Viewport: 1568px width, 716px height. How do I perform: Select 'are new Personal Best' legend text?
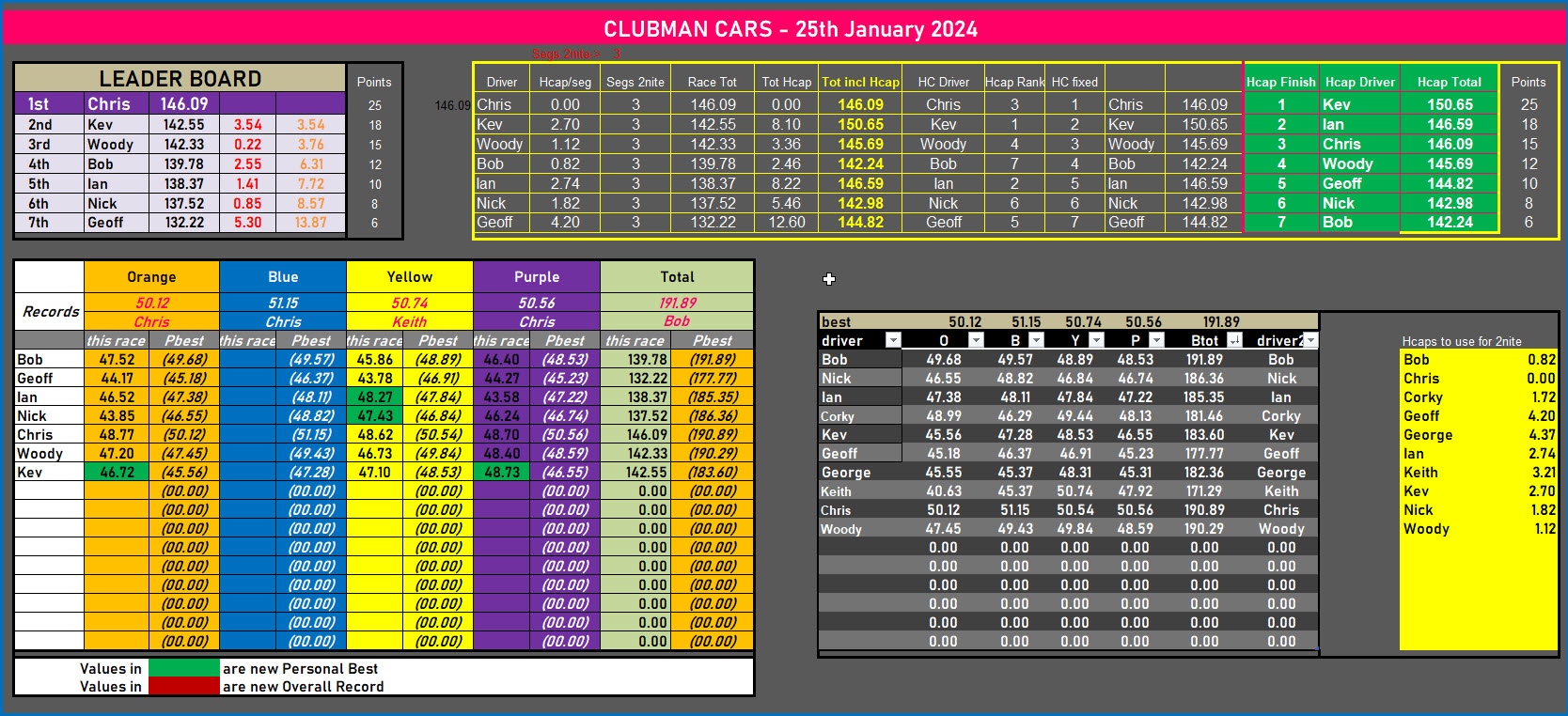(300, 668)
